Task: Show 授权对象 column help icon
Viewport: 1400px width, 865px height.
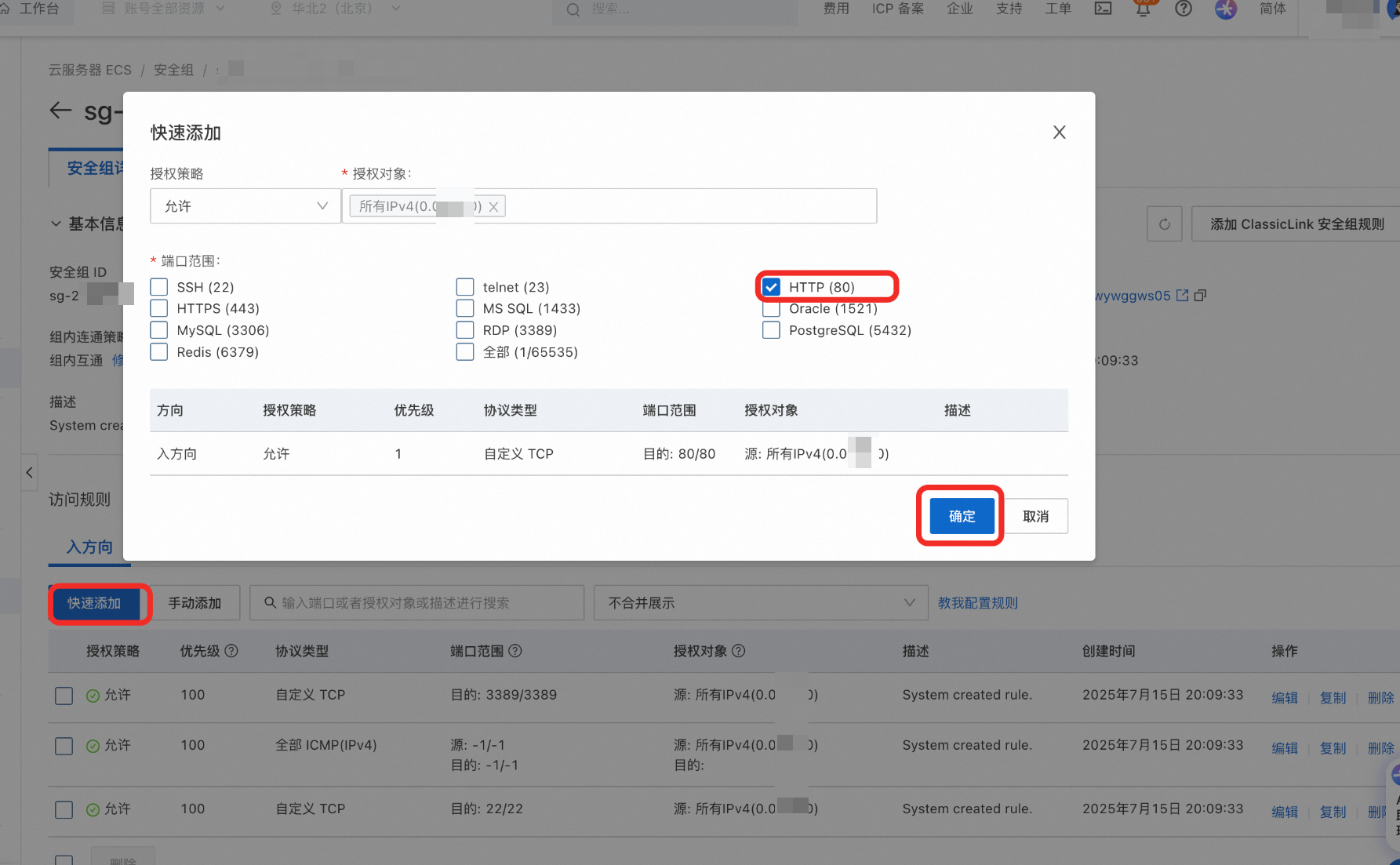Action: [x=738, y=651]
